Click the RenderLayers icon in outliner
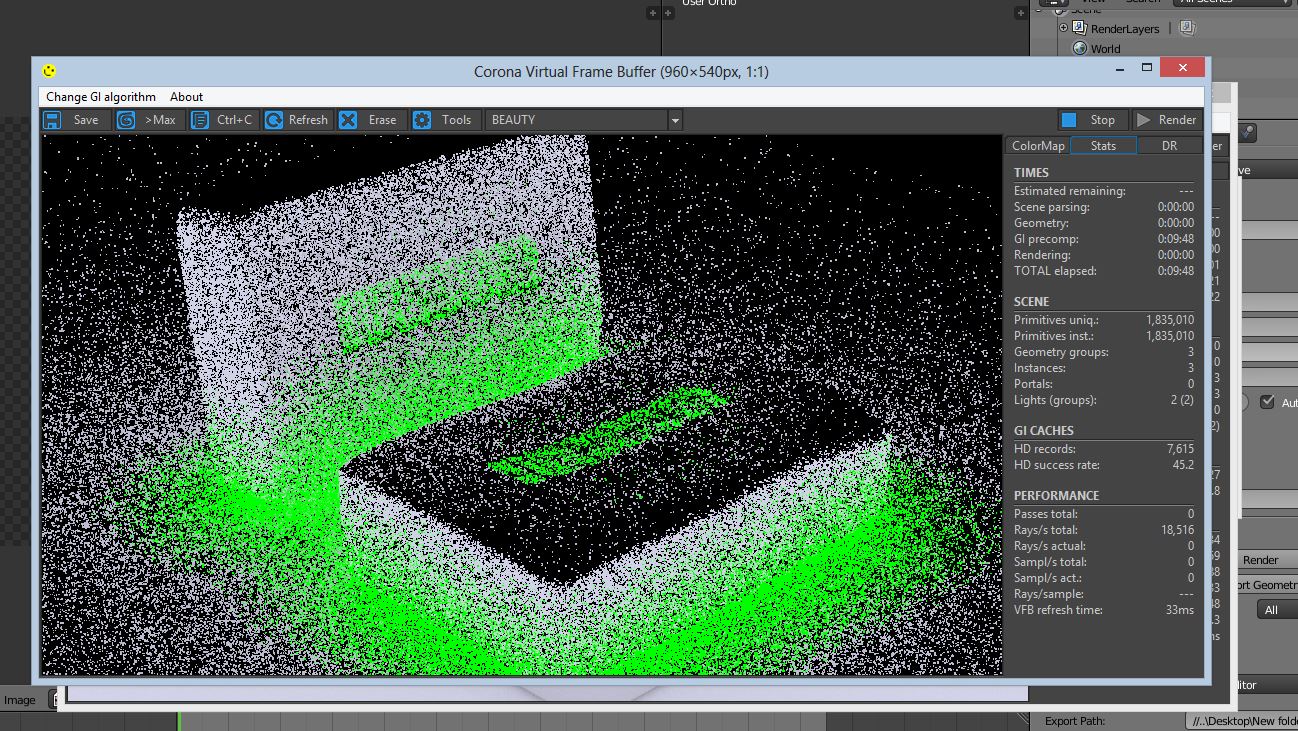The width and height of the screenshot is (1298, 731). pyautogui.click(x=1080, y=28)
